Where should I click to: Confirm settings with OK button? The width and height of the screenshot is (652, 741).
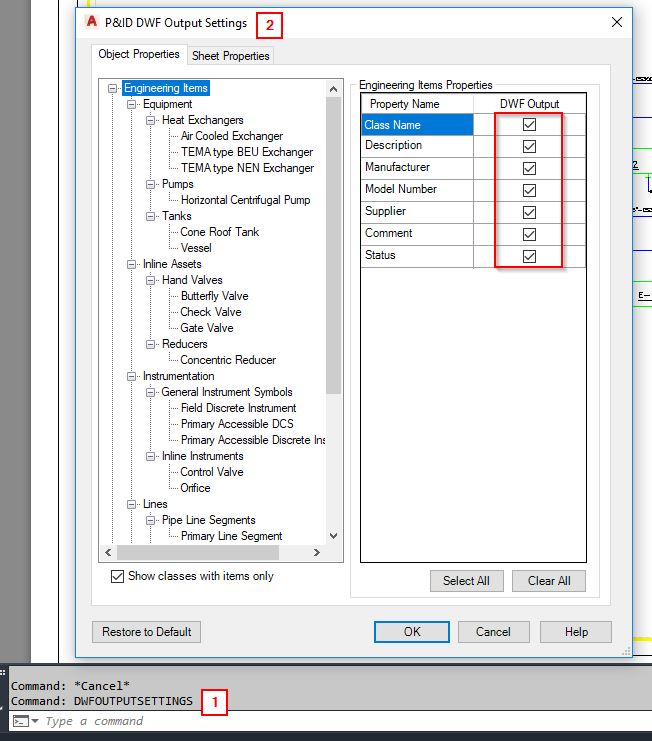(x=412, y=632)
